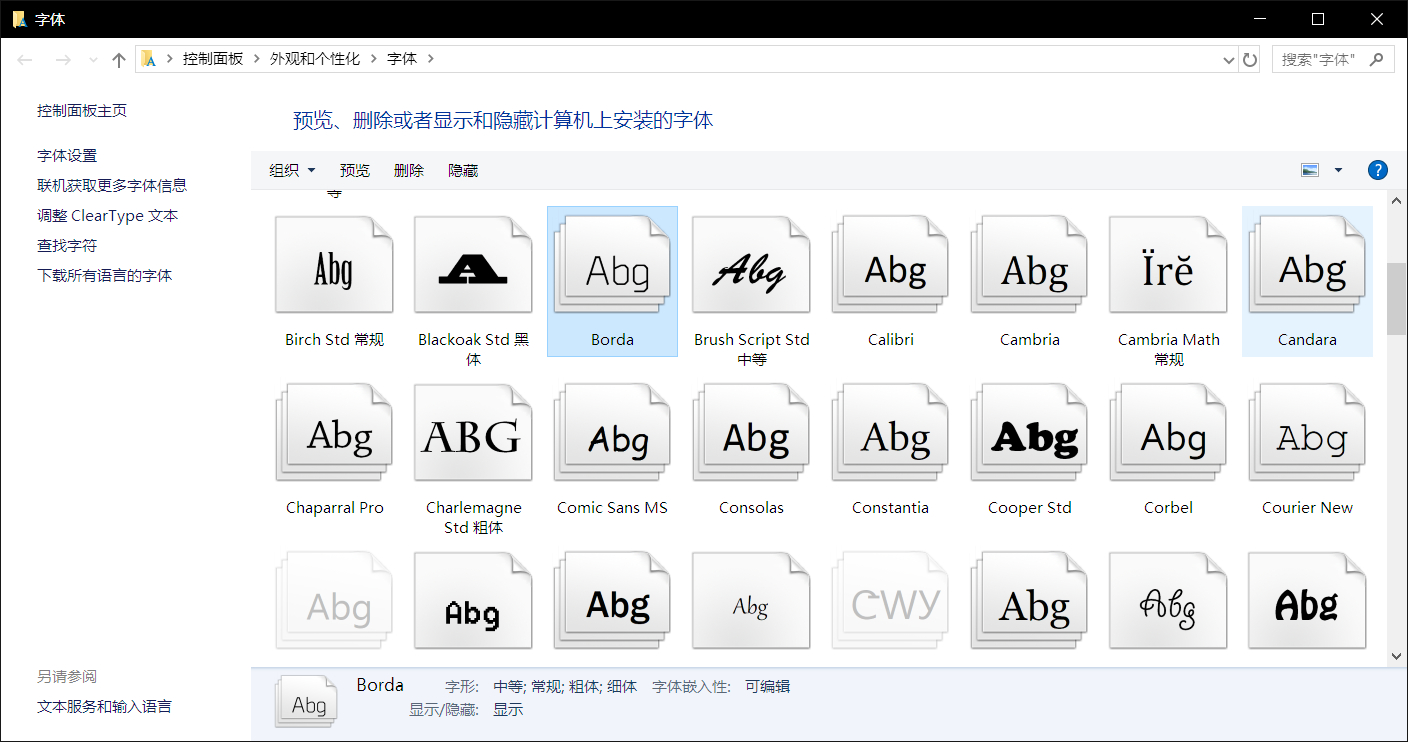Expand chevron after 字体 breadcrumb

click(431, 59)
